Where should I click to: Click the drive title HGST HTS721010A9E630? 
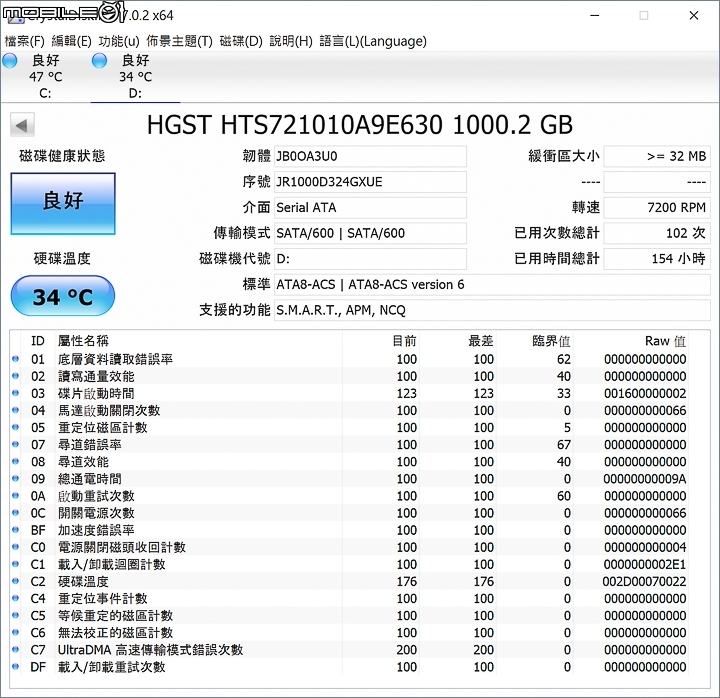pyautogui.click(x=294, y=125)
